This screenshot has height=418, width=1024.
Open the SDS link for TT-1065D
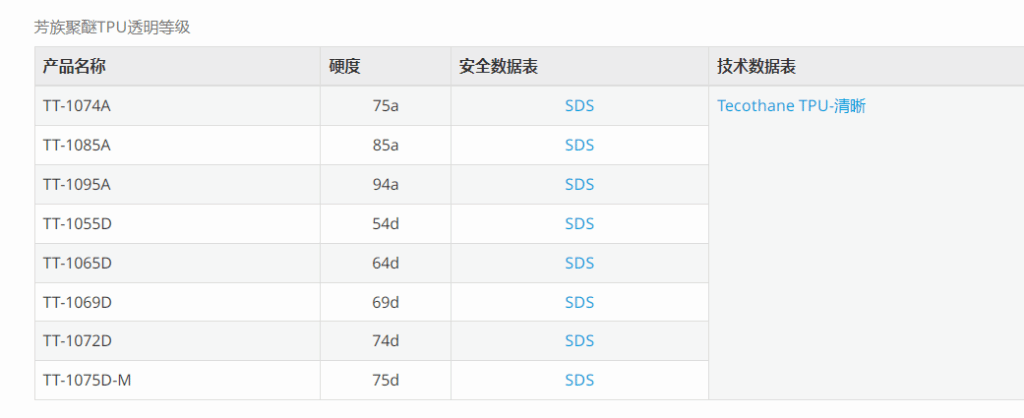pos(579,263)
